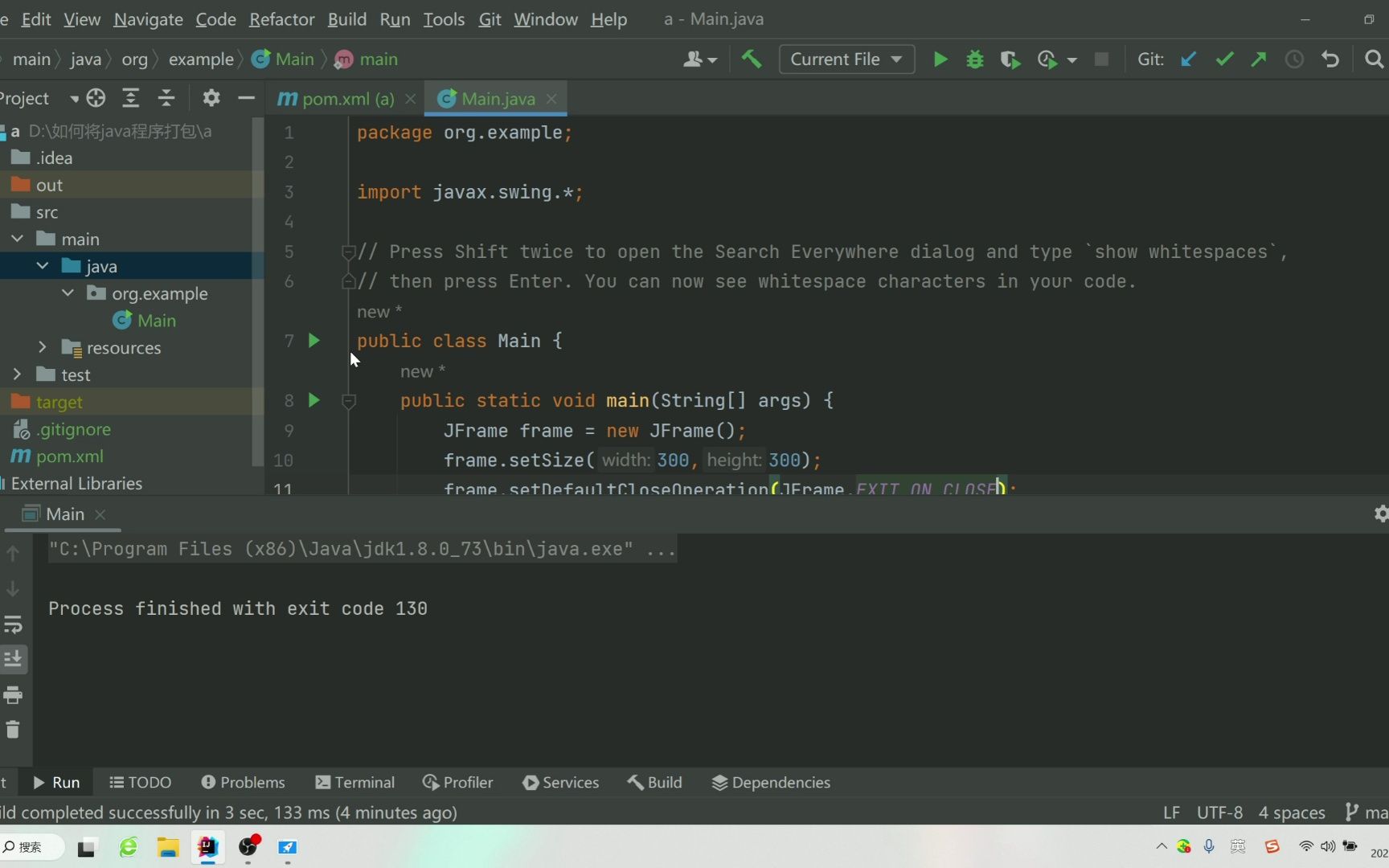Close the pom.xml editor tab

pos(410,99)
